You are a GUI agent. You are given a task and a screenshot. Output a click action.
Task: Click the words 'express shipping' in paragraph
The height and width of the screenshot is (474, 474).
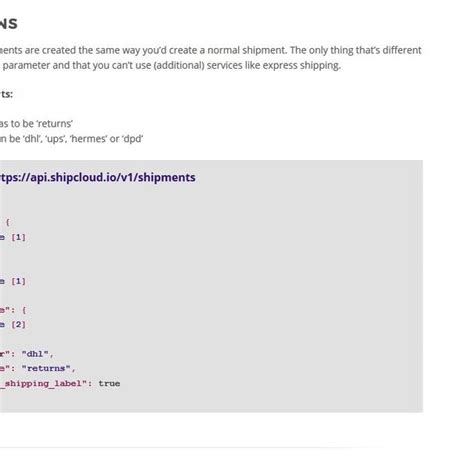[301, 65]
